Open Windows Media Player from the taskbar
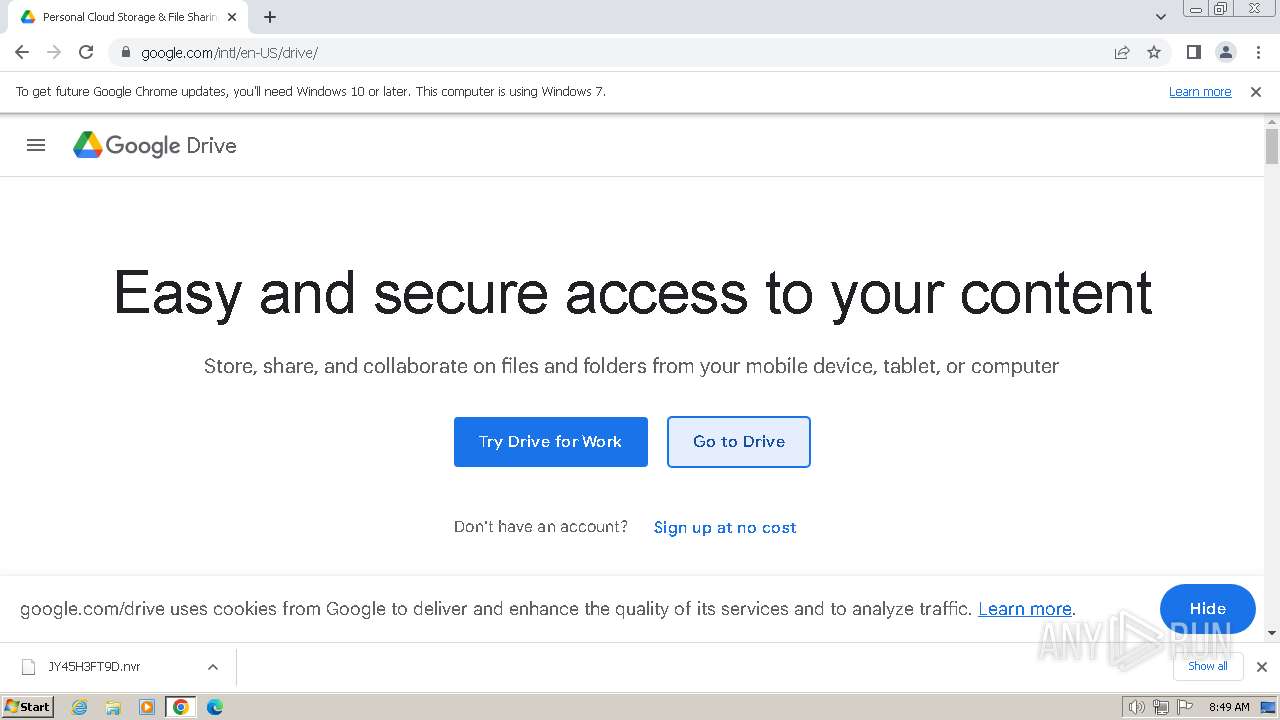The height and width of the screenshot is (720, 1280). [147, 707]
